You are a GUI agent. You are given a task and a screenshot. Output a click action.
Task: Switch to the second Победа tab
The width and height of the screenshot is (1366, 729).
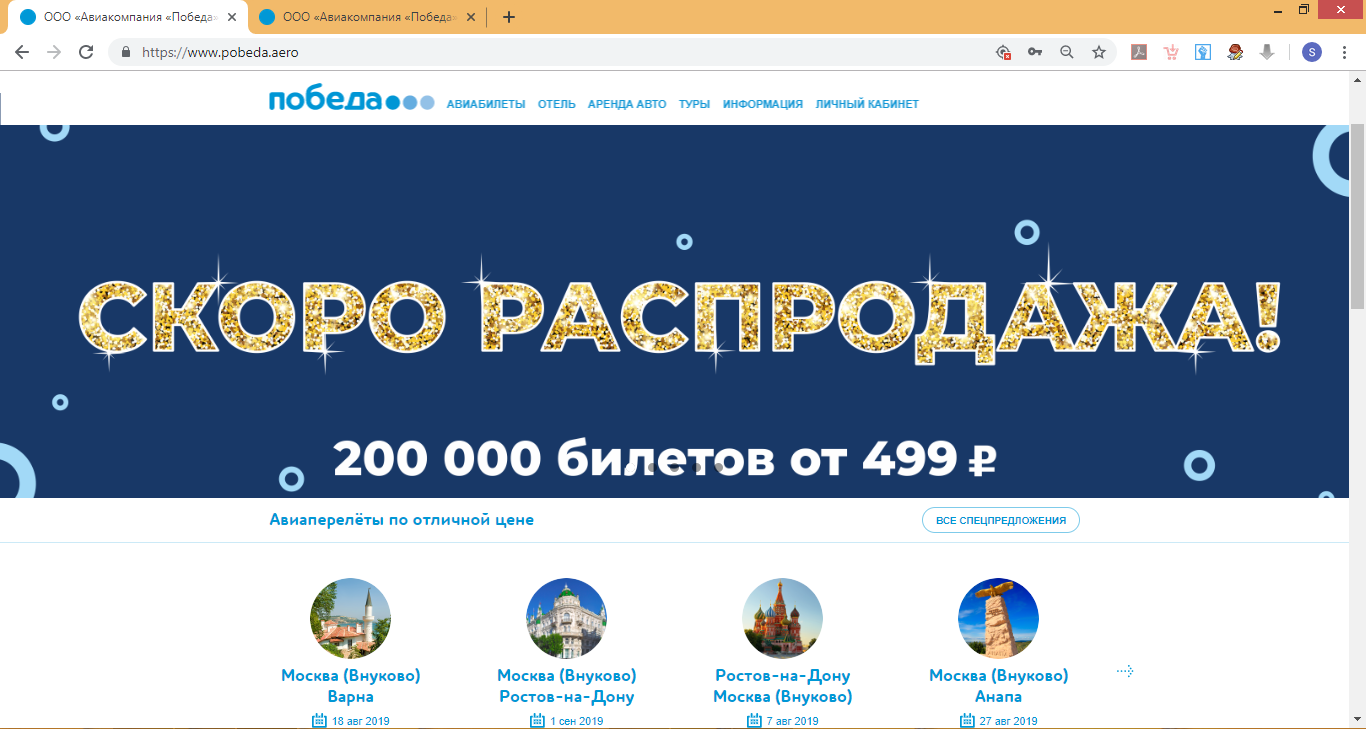tap(366, 17)
